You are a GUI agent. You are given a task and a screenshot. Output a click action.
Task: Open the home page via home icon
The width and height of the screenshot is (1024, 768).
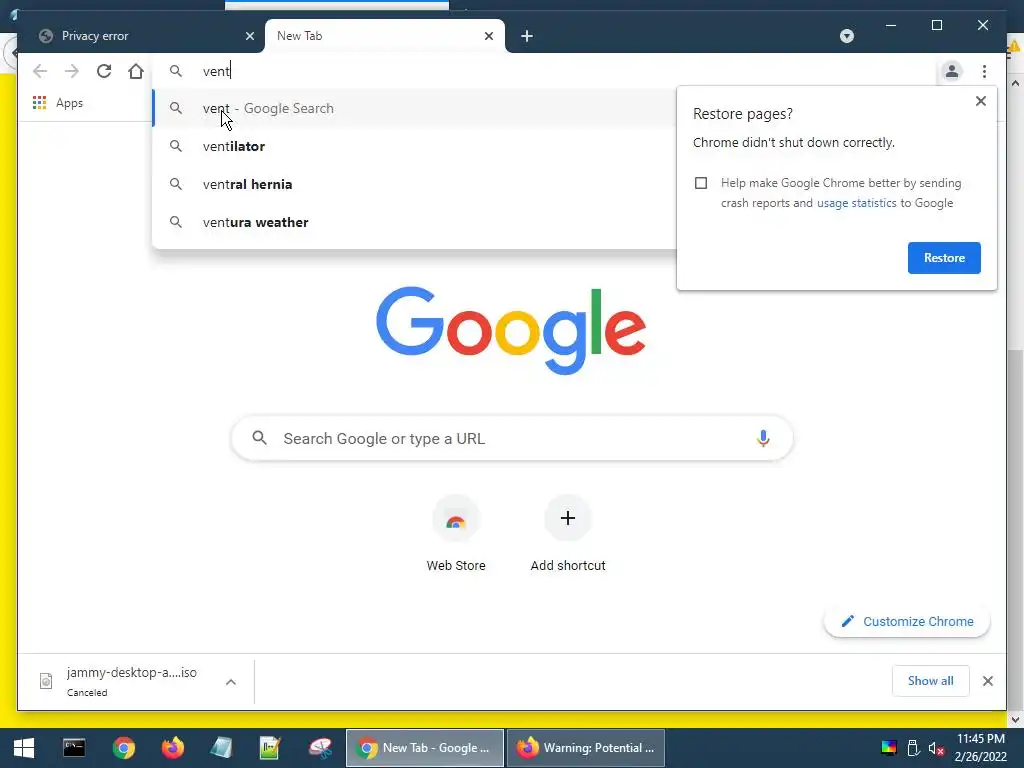136,71
